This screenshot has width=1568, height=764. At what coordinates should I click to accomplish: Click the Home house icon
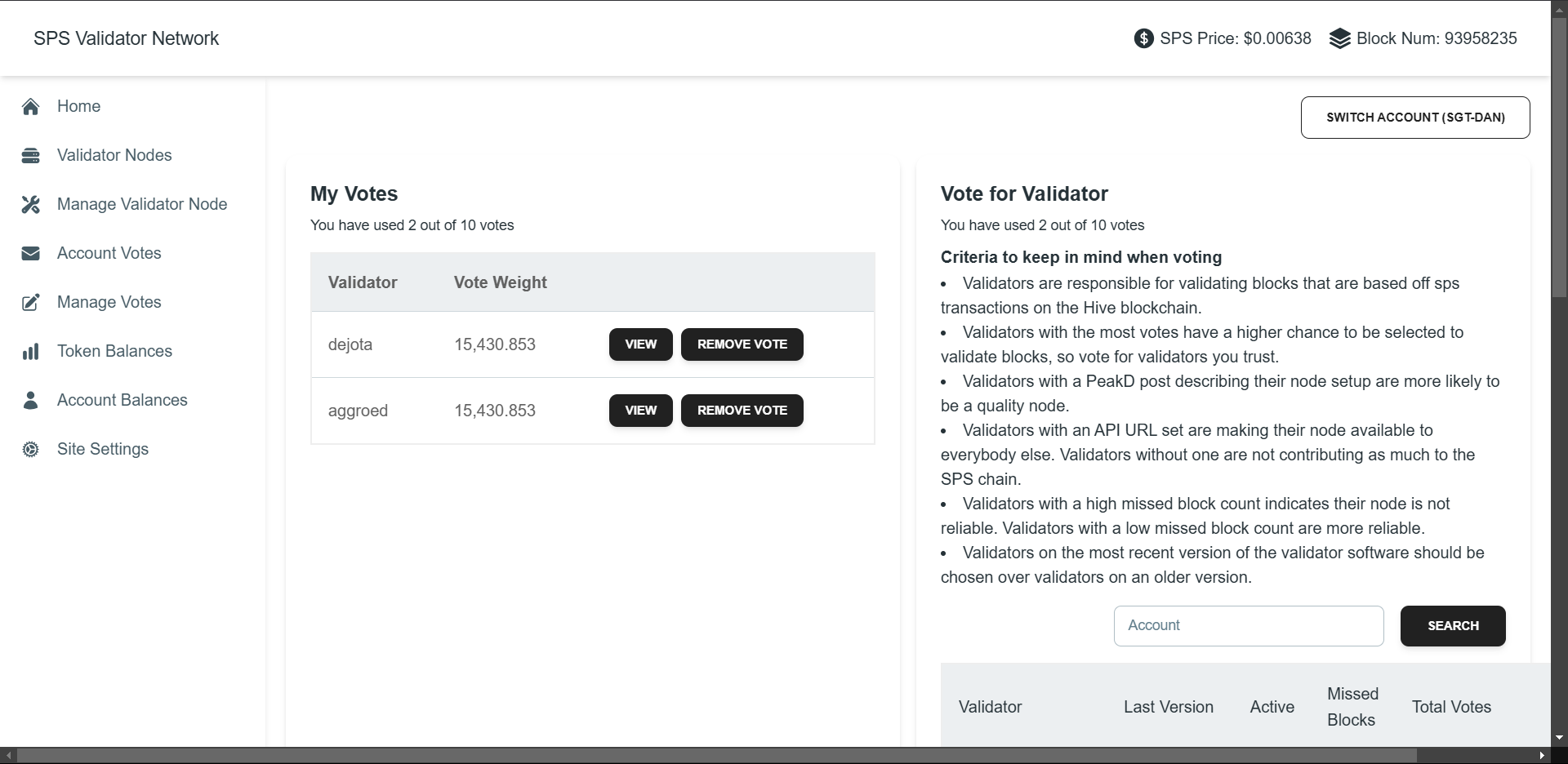[31, 106]
